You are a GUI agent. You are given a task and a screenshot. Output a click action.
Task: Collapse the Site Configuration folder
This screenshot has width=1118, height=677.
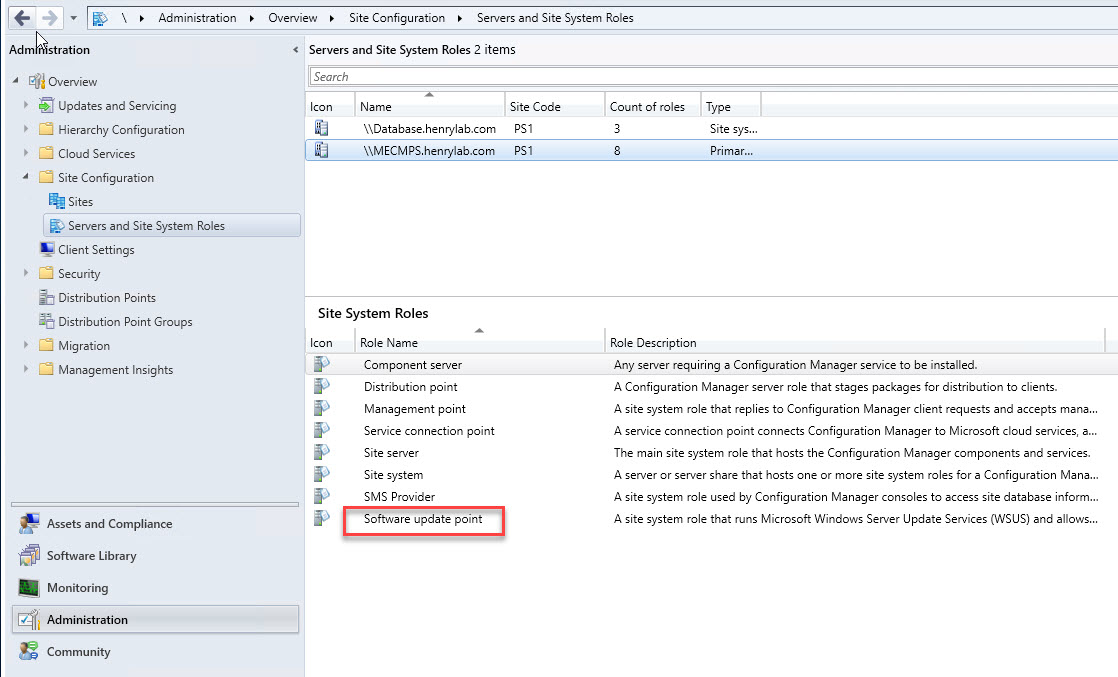(x=27, y=177)
